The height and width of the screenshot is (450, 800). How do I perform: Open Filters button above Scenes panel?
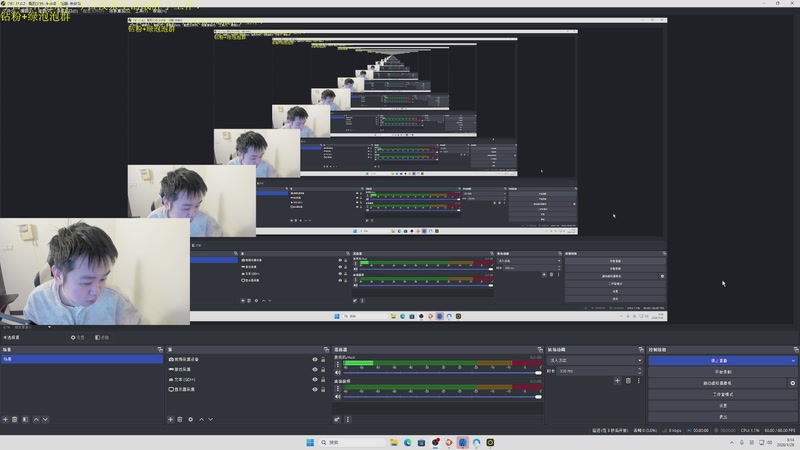click(102, 337)
